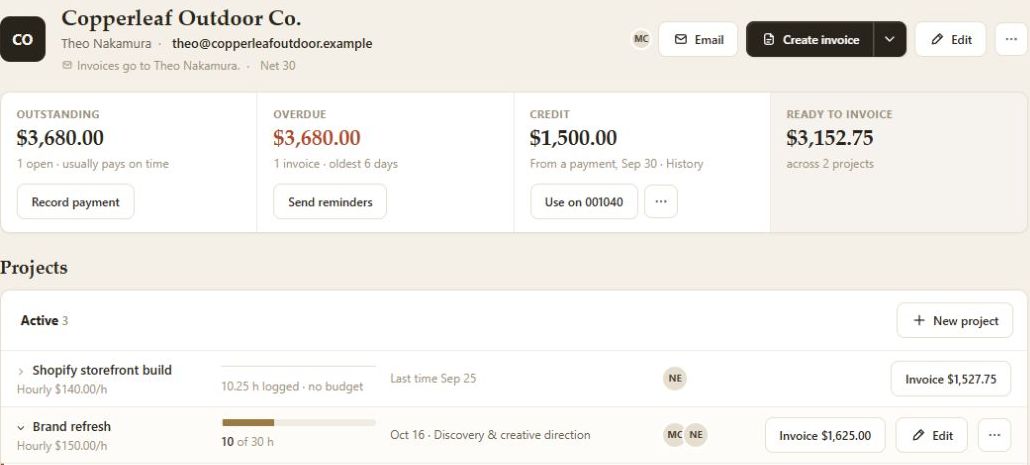Click the New project button
Screen dimensions: 1030x465
[955, 321]
